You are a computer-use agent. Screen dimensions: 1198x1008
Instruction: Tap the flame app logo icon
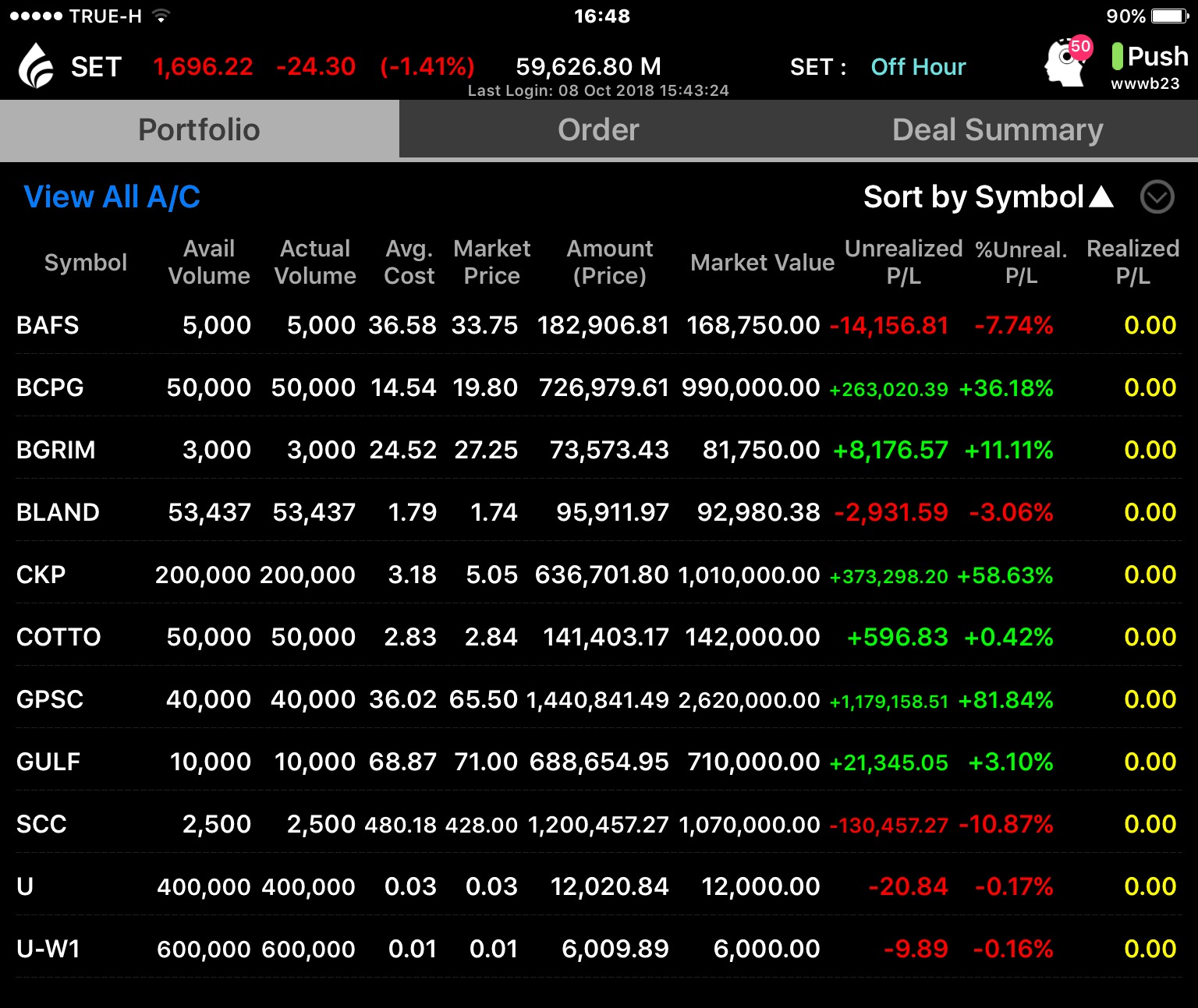(x=35, y=65)
